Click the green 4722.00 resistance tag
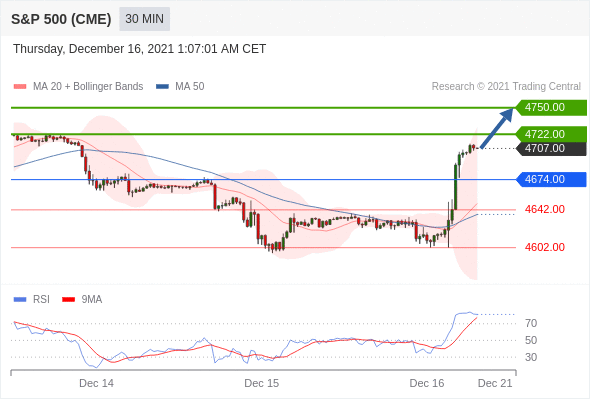 click(551, 134)
